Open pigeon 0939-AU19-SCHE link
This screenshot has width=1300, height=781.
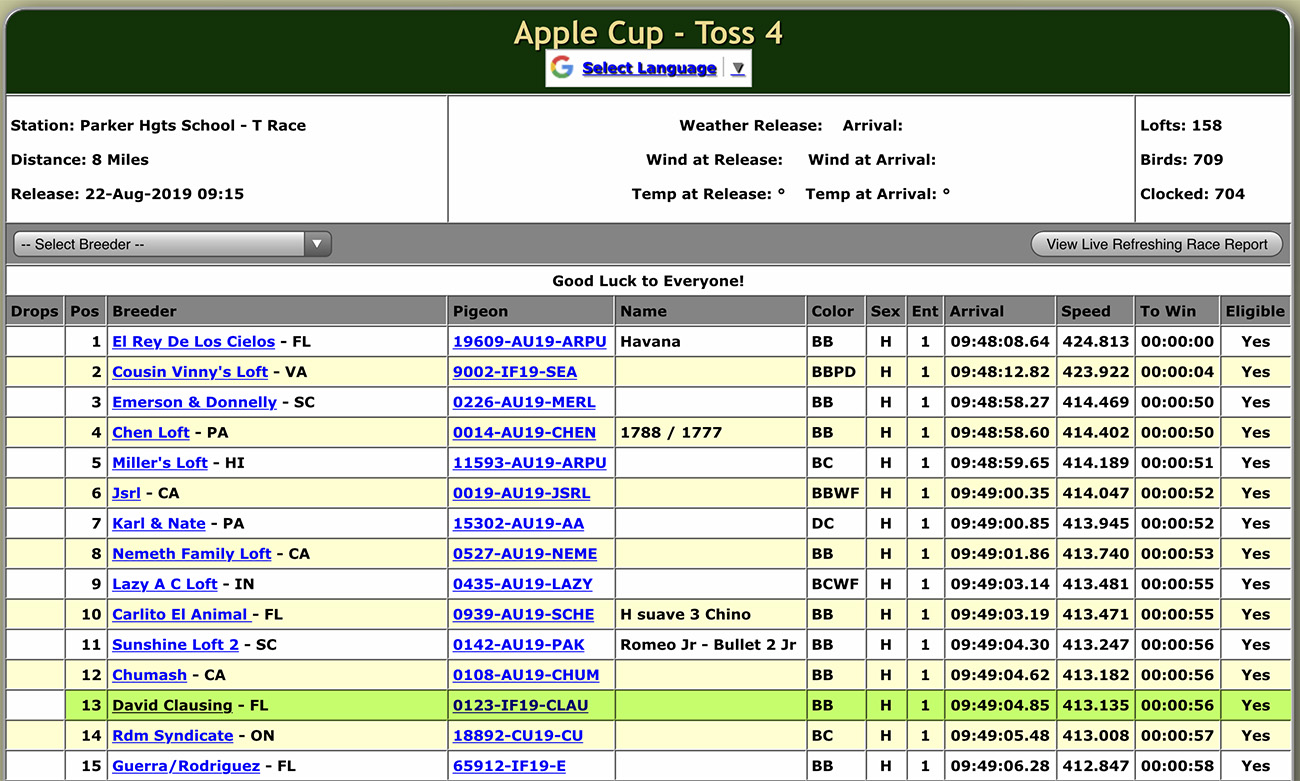click(523, 614)
